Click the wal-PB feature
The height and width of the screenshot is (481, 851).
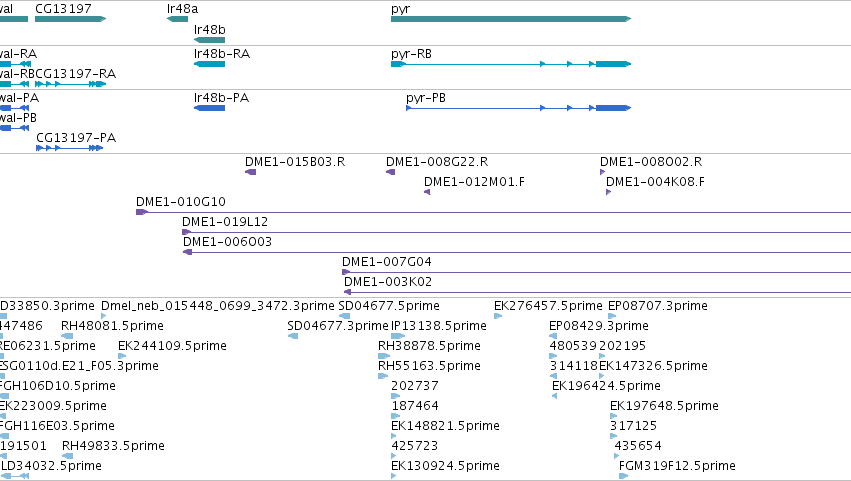pos(14,128)
